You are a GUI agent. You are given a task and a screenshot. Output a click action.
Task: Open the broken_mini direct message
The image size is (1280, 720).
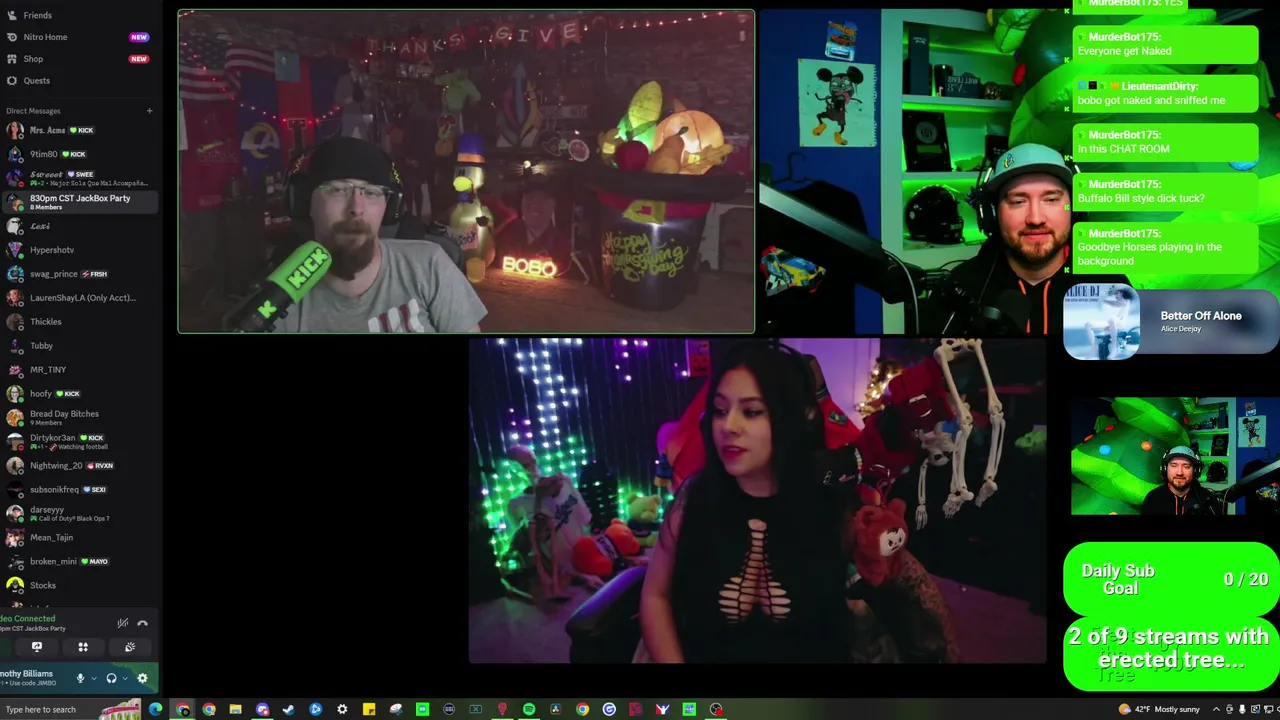coord(79,562)
